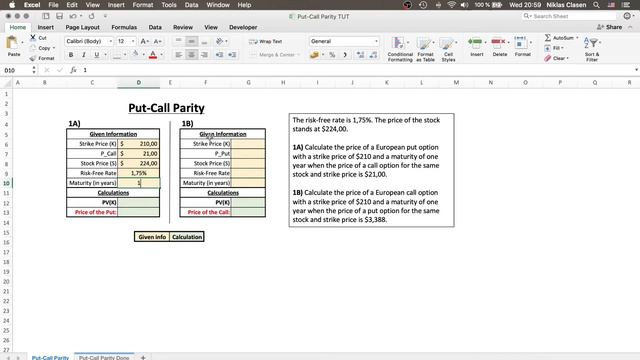Add a new sheet with plus button
Screen dimensions: 640x360
click(x=143, y=357)
